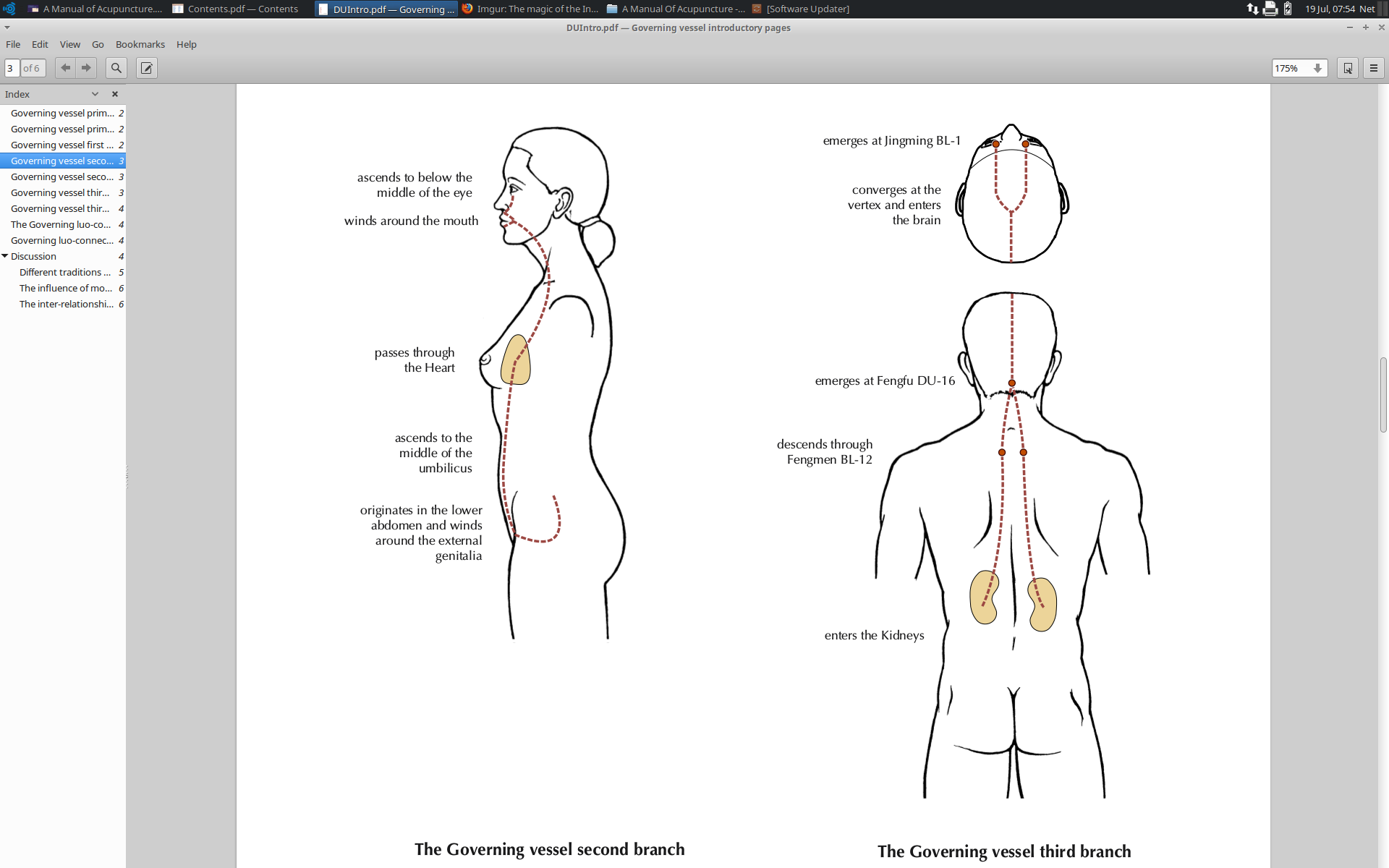Image resolution: width=1389 pixels, height=868 pixels.
Task: Switch to 'Imgur: The magic of the In...' window
Action: pos(530,9)
